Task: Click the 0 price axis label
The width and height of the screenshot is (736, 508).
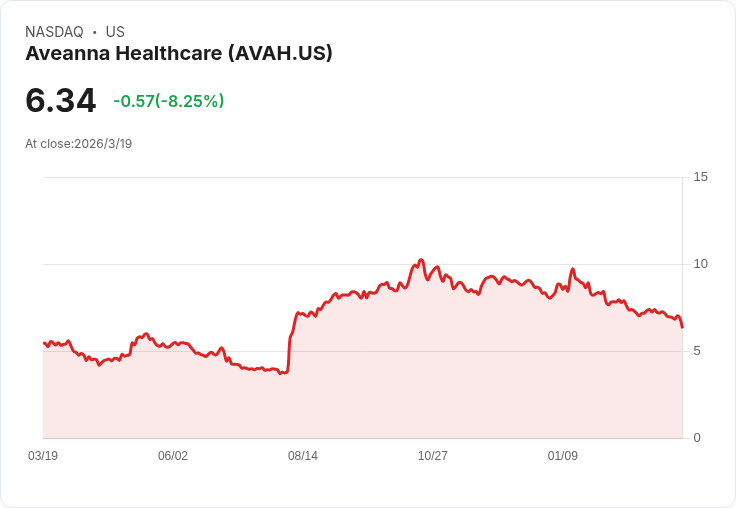Action: pos(697,438)
